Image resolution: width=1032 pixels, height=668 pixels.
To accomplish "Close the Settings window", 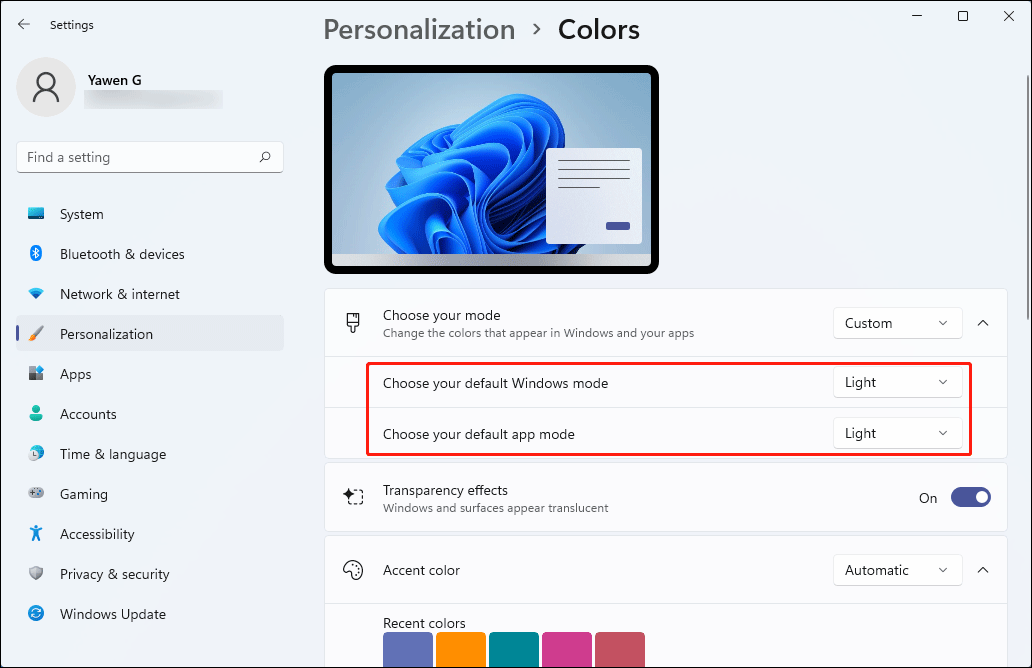I will coord(1008,16).
